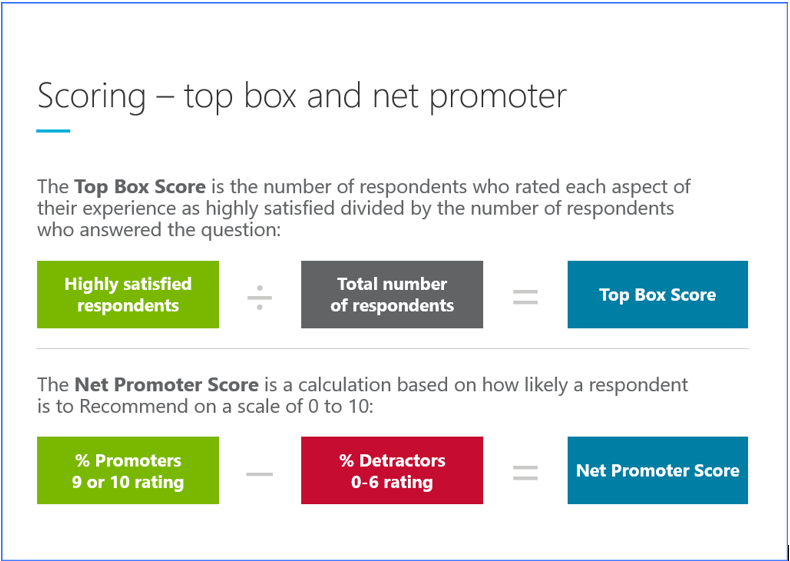This screenshot has width=790, height=561.
Task: Click the division sign symbol
Action: click(259, 297)
